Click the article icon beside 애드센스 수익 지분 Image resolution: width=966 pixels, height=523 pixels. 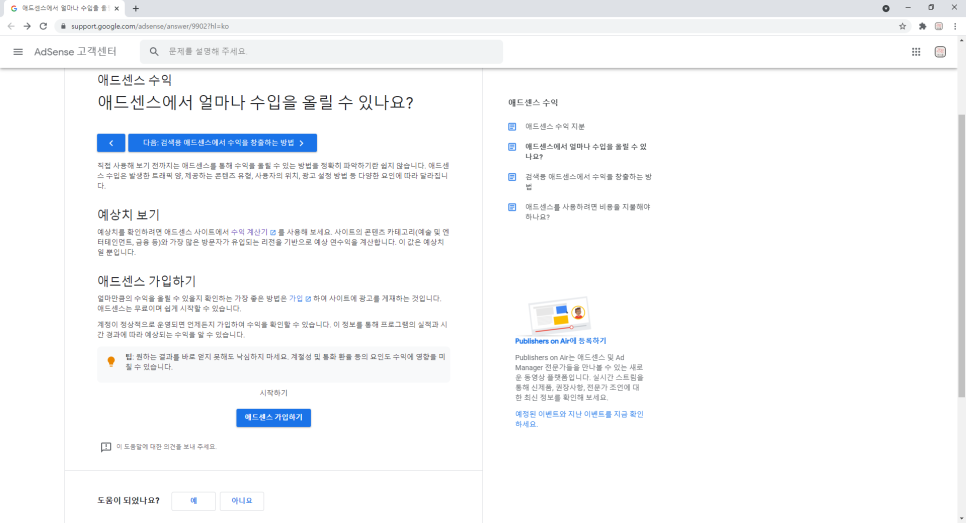coord(512,126)
